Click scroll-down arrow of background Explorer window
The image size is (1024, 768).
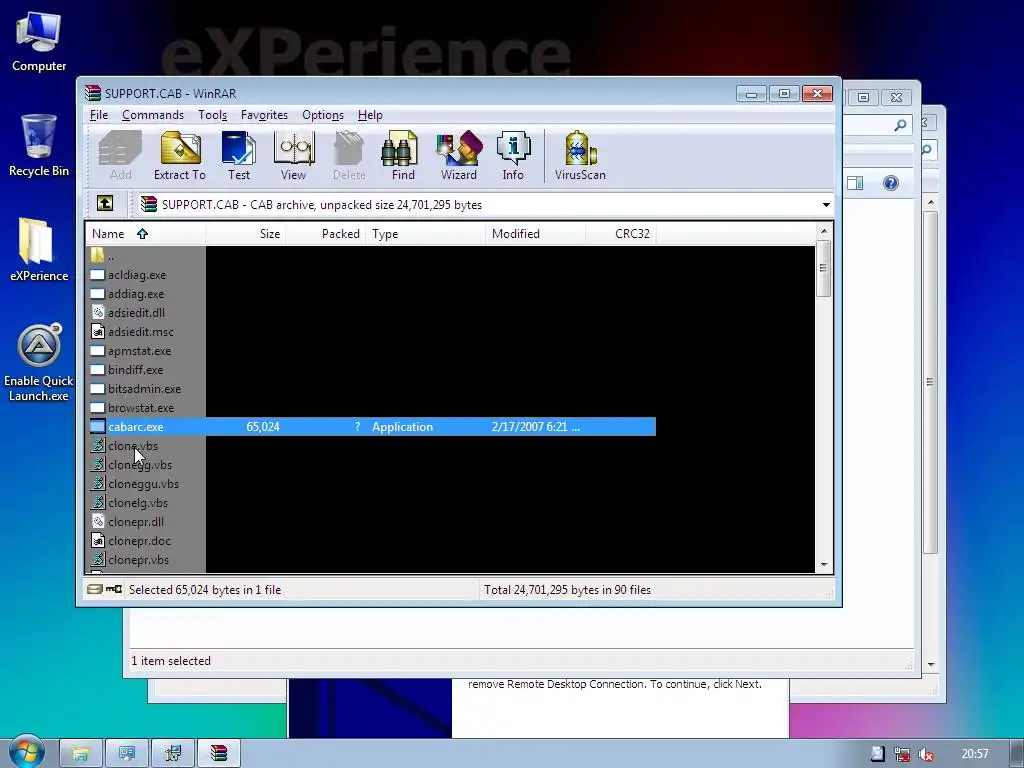[931, 665]
